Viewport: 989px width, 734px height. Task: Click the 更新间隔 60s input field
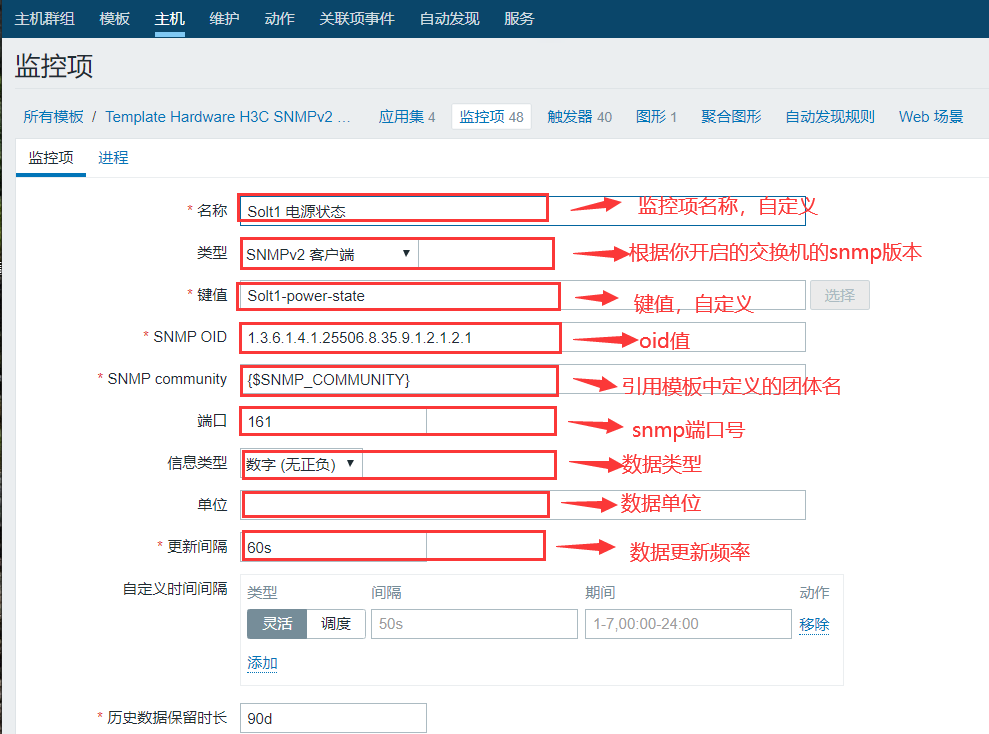pos(333,547)
